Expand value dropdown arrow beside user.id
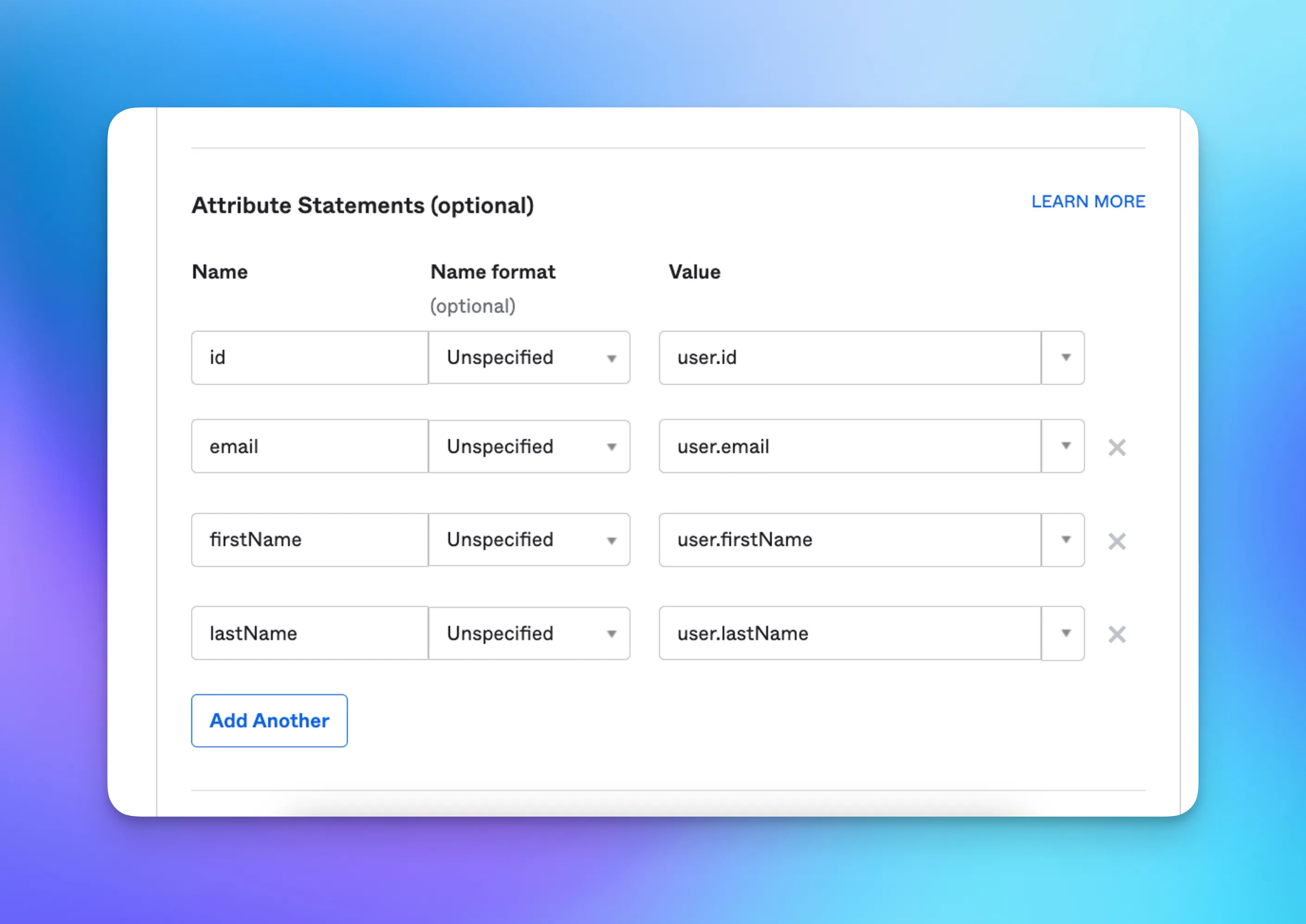The height and width of the screenshot is (924, 1306). pyautogui.click(x=1063, y=357)
